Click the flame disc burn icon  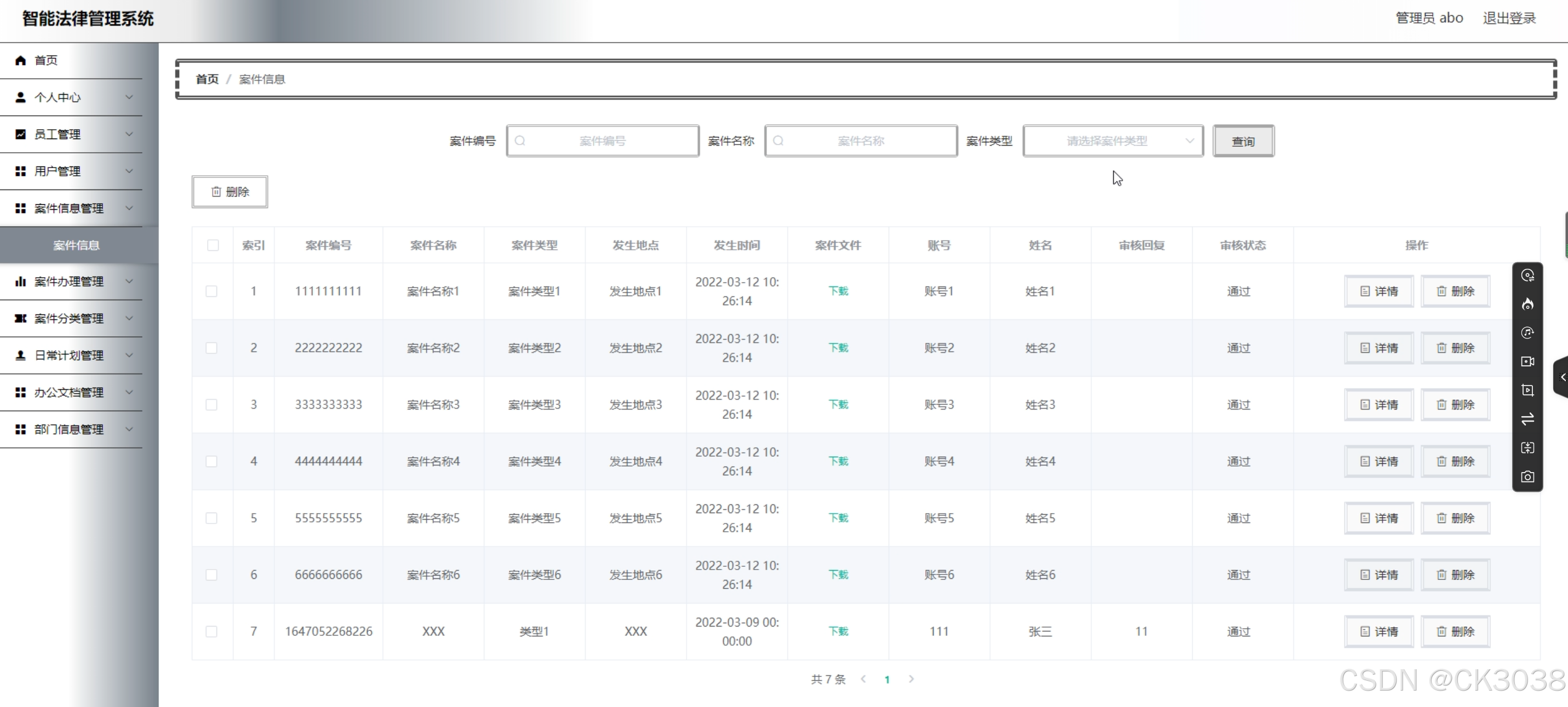tap(1527, 304)
